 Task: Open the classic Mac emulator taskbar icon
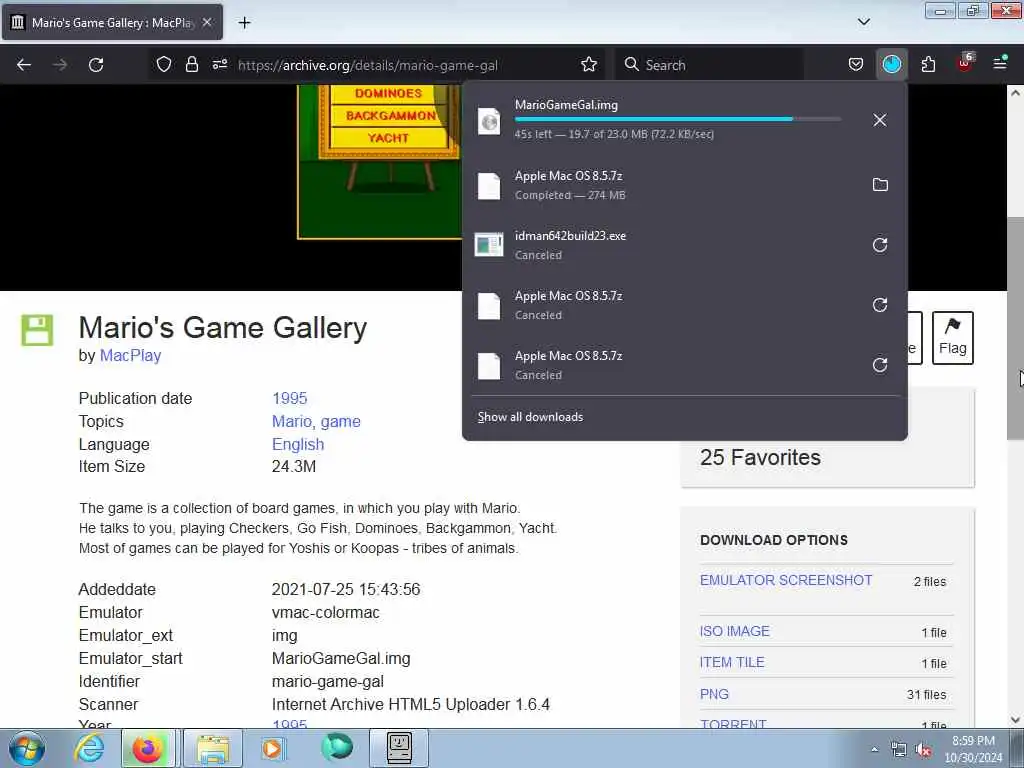pyautogui.click(x=399, y=748)
